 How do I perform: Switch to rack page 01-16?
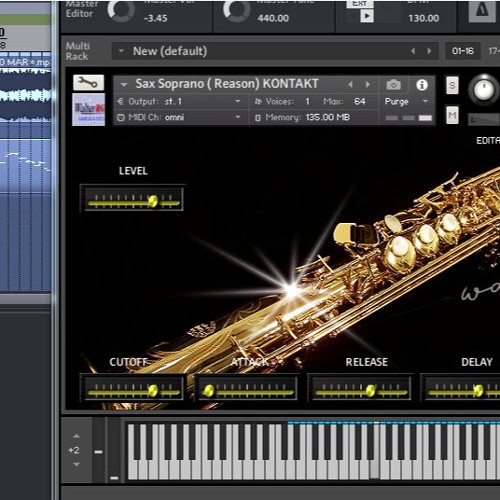click(463, 51)
